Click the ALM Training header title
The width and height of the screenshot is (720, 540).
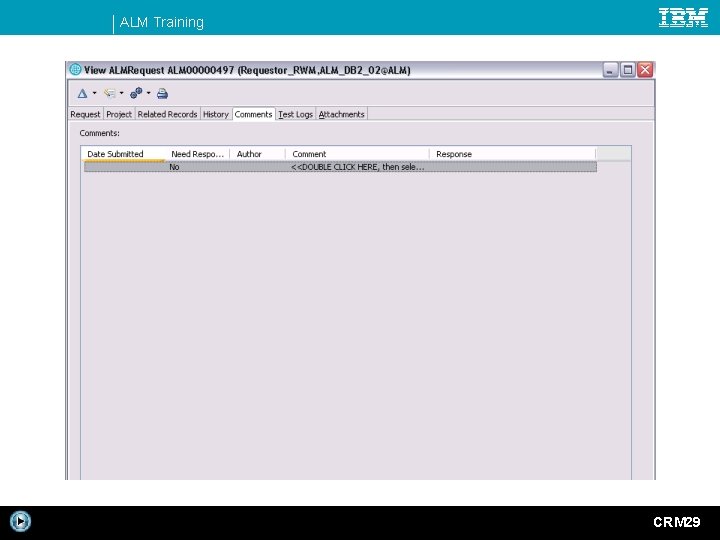tap(162, 22)
